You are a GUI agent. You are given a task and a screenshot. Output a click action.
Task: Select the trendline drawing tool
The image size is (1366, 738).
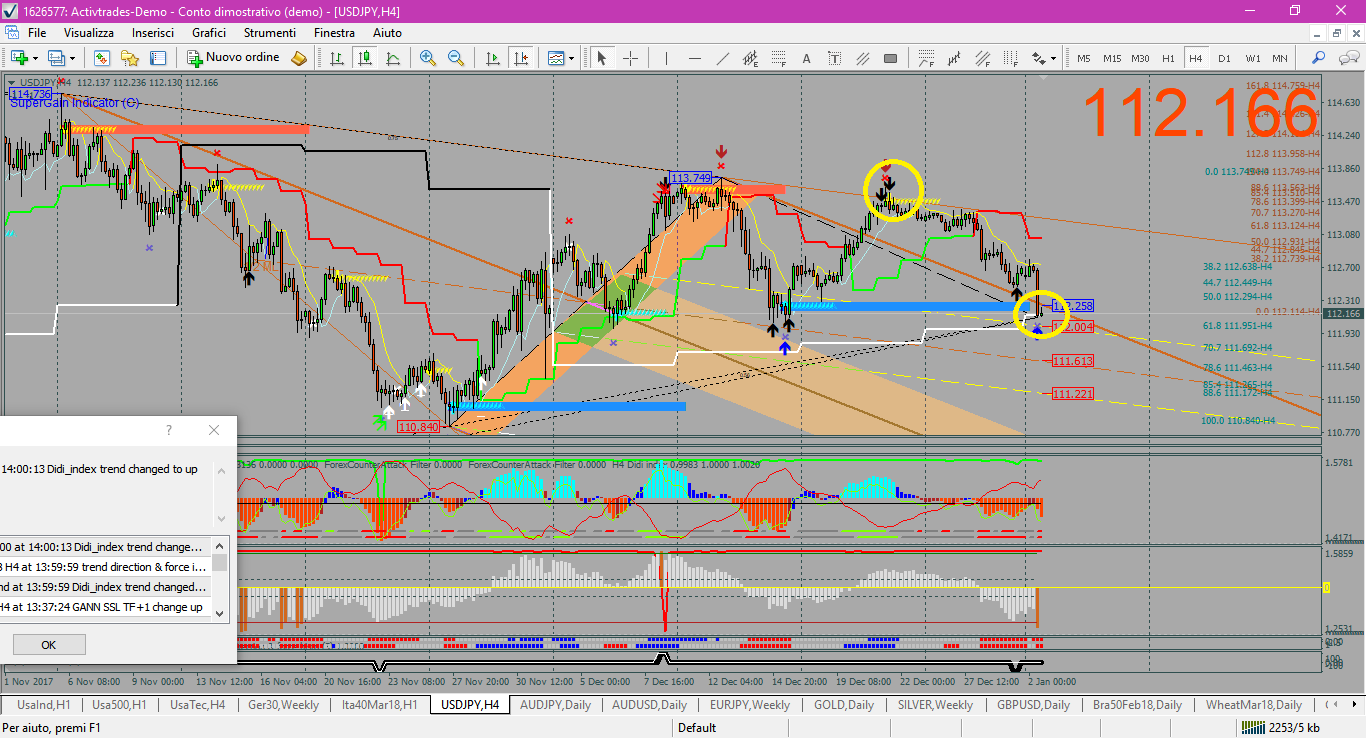point(723,58)
